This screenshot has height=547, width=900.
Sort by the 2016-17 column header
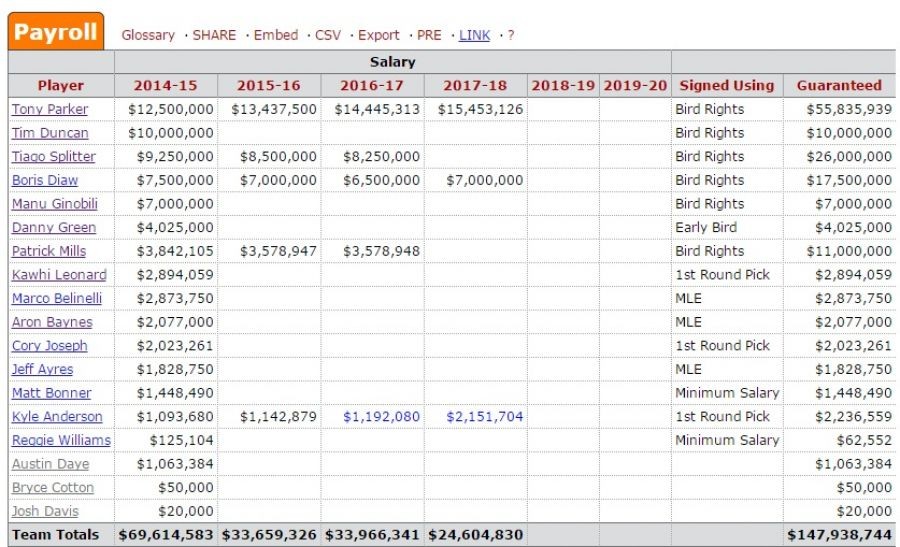372,86
